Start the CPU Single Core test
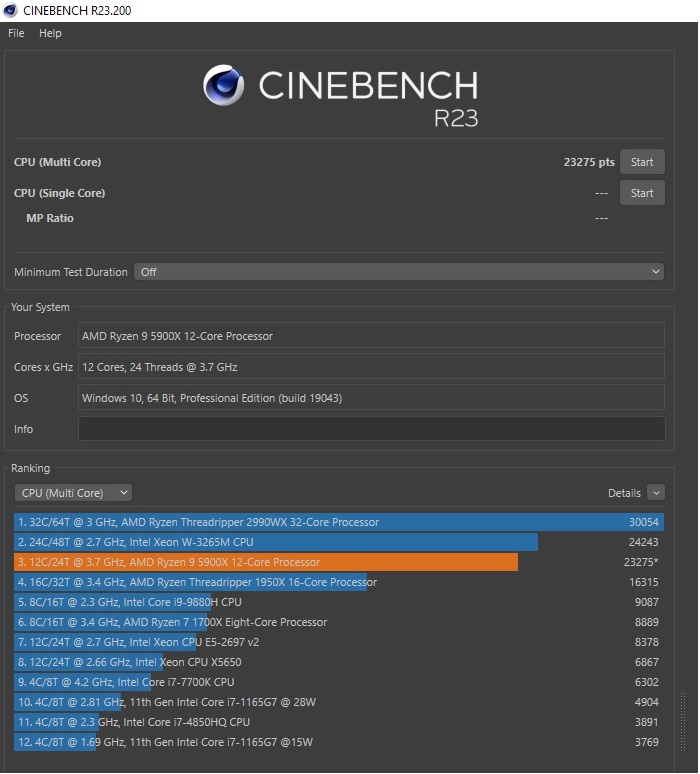 pos(642,193)
